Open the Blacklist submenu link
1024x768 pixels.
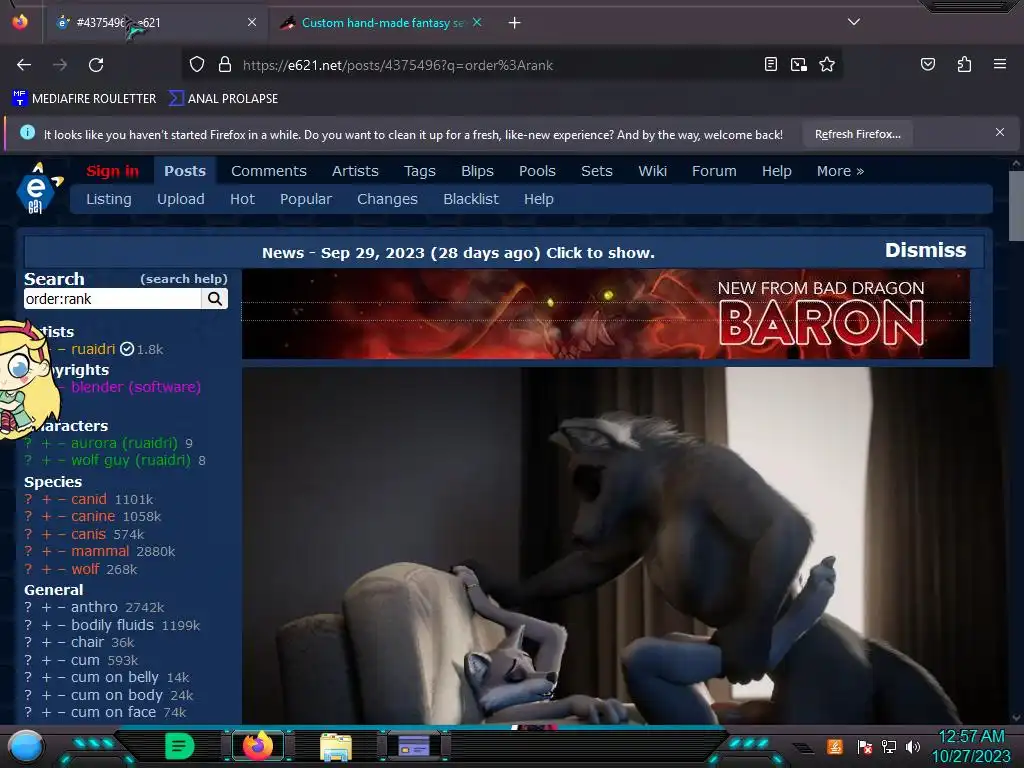click(x=470, y=199)
